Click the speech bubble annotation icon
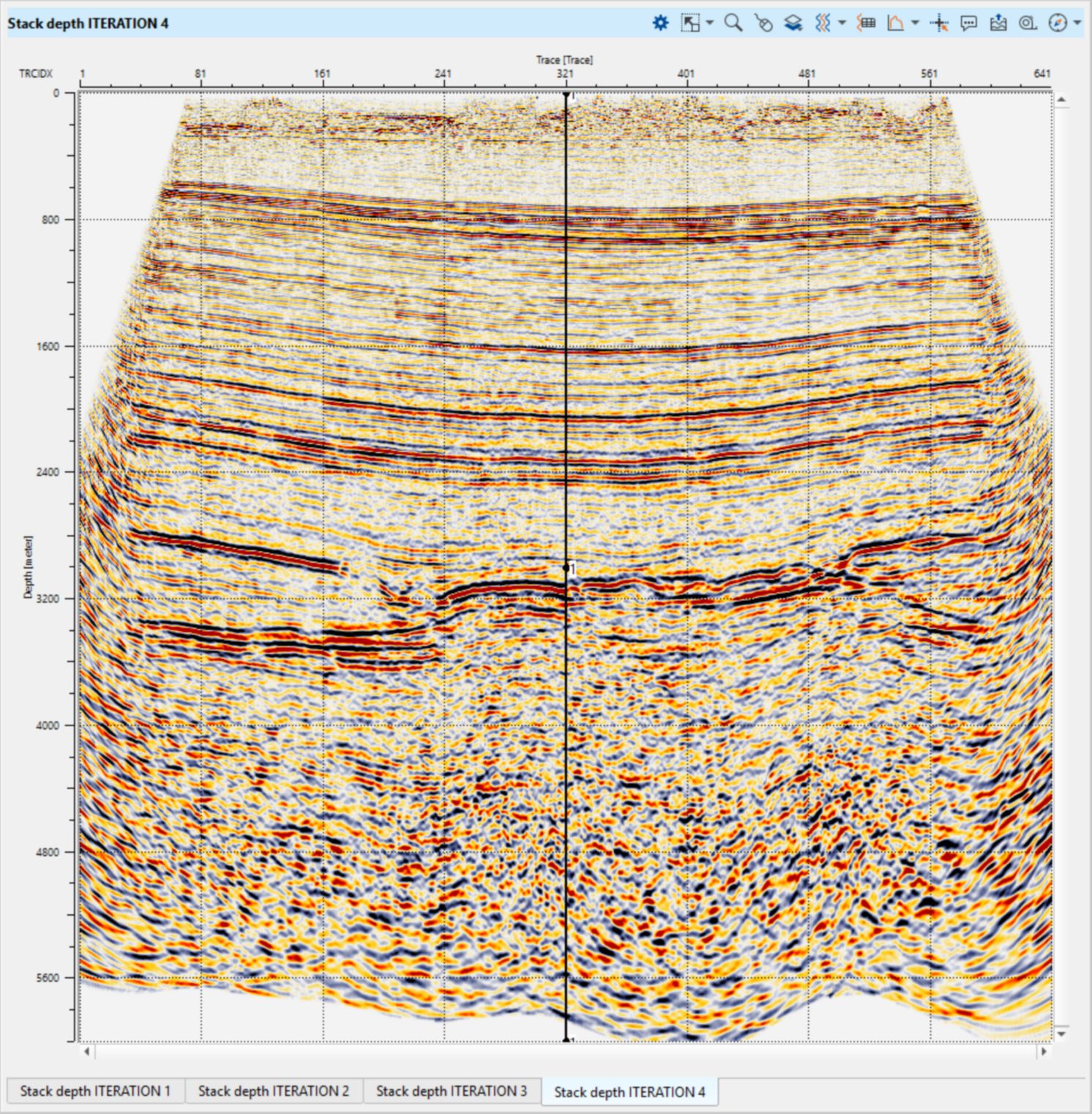The height and width of the screenshot is (1114, 1092). pos(968,23)
